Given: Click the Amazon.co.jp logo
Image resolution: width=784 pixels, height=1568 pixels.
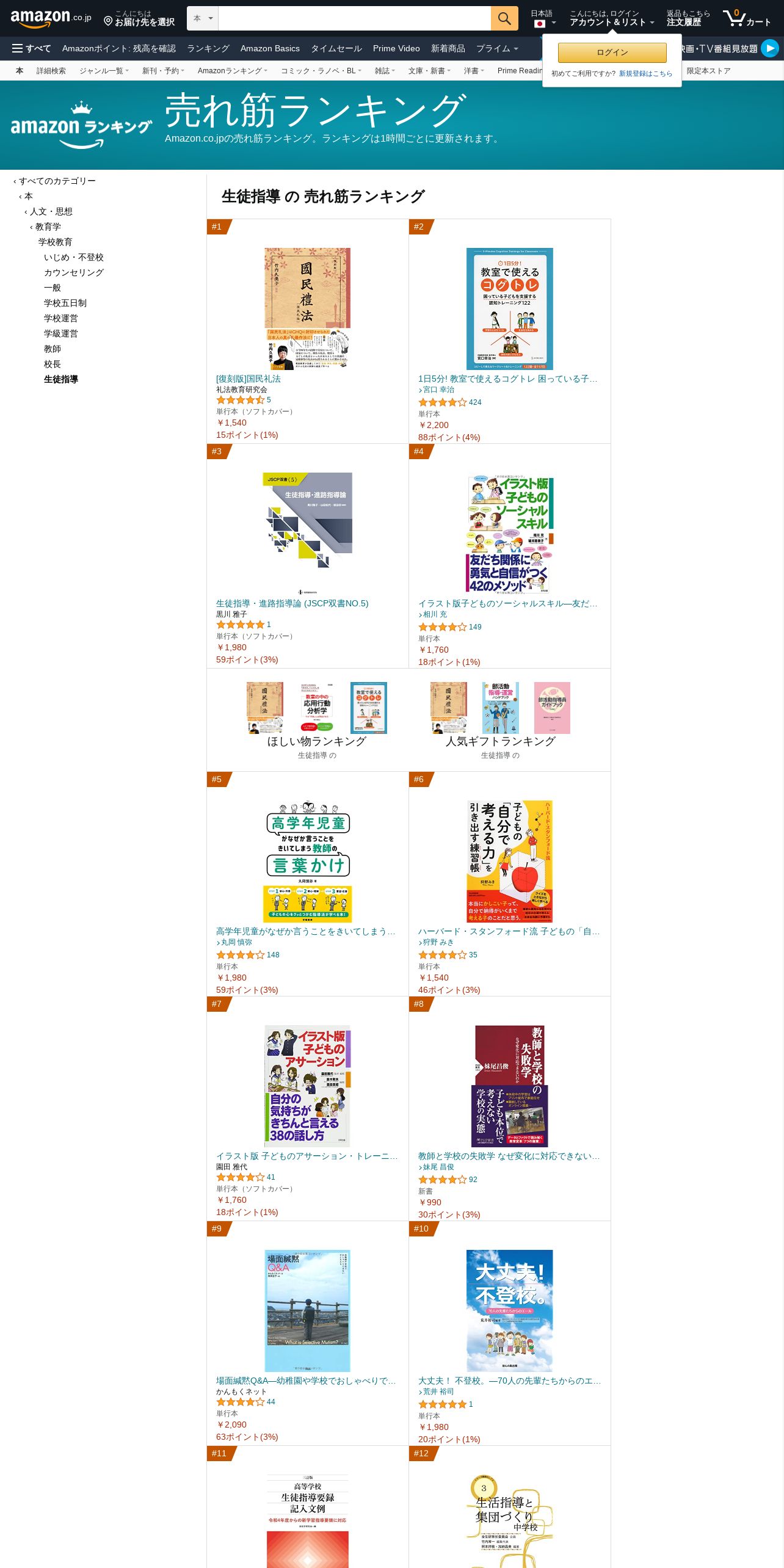Looking at the screenshot, I should pyautogui.click(x=51, y=18).
